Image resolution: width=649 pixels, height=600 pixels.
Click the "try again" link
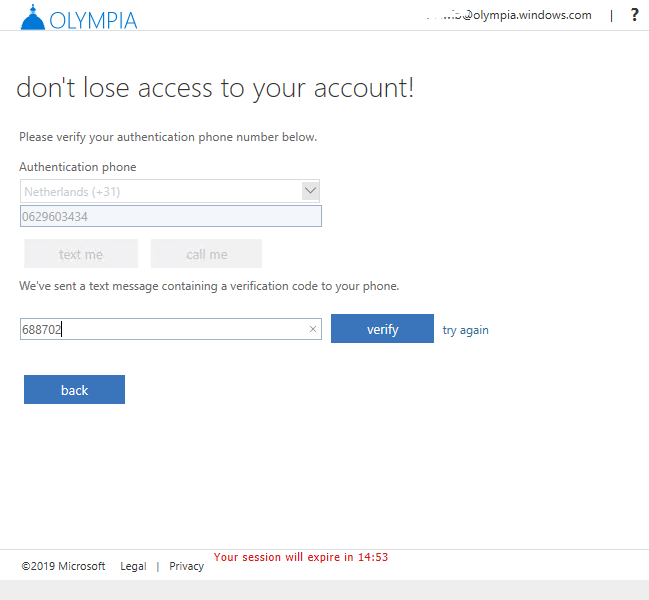(466, 330)
